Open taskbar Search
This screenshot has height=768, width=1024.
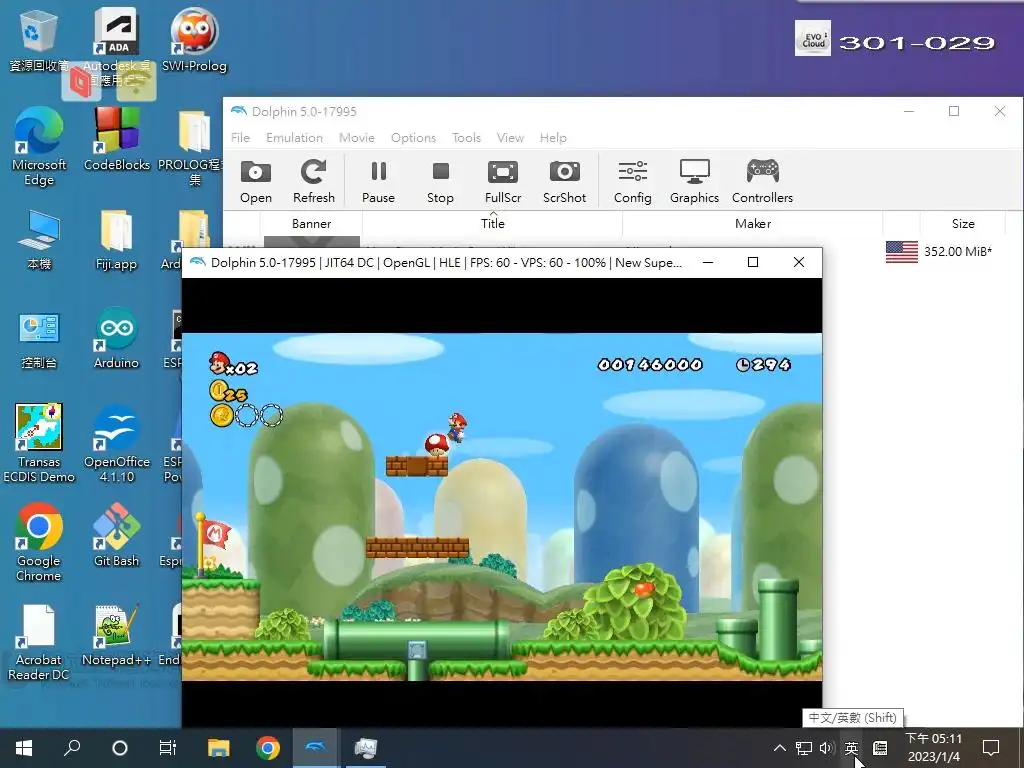click(x=72, y=748)
